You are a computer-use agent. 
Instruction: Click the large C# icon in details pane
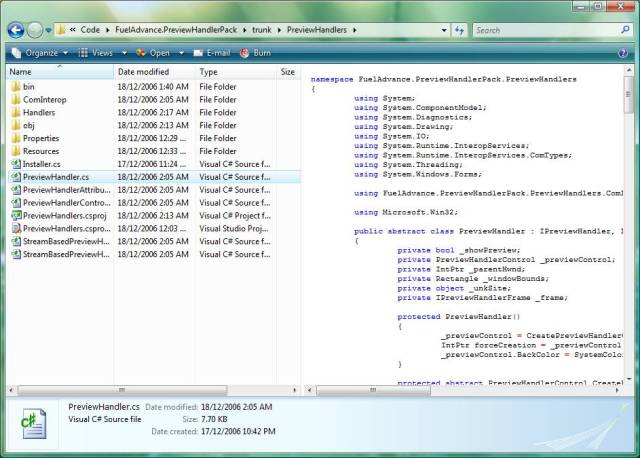click(x=35, y=424)
